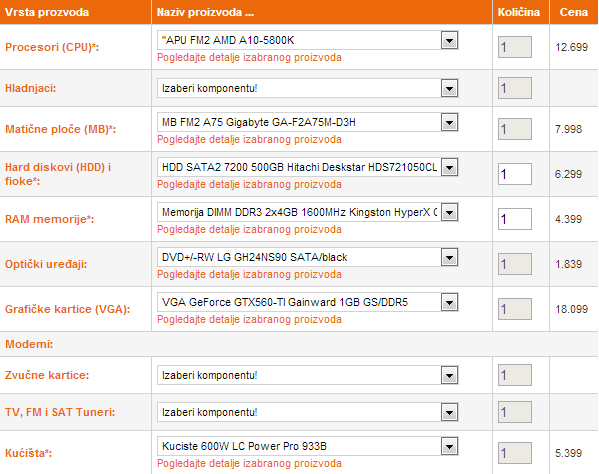Click the 'Modemi:' section label
This screenshot has width=599, height=474.
(29, 344)
